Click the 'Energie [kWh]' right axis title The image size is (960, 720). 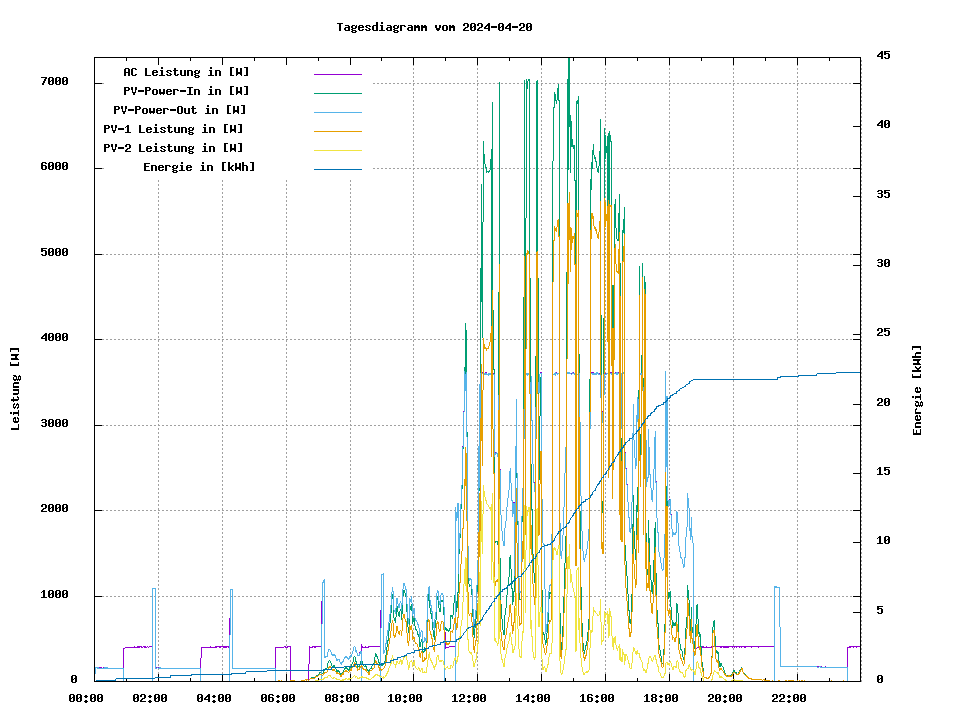[x=917, y=390]
